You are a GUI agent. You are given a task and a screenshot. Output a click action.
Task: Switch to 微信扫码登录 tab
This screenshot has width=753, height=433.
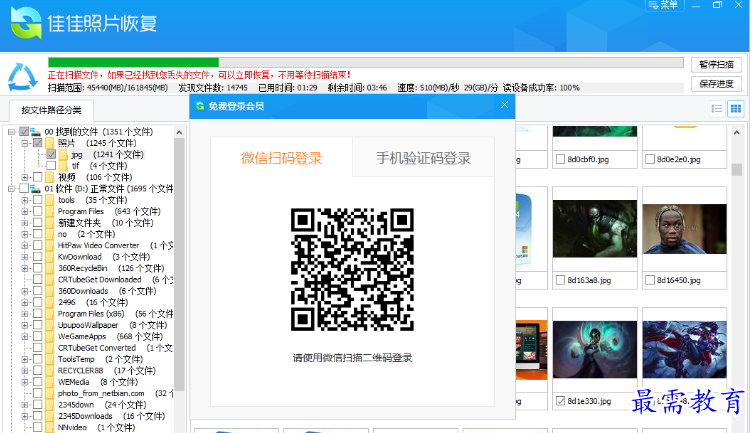[x=281, y=157]
